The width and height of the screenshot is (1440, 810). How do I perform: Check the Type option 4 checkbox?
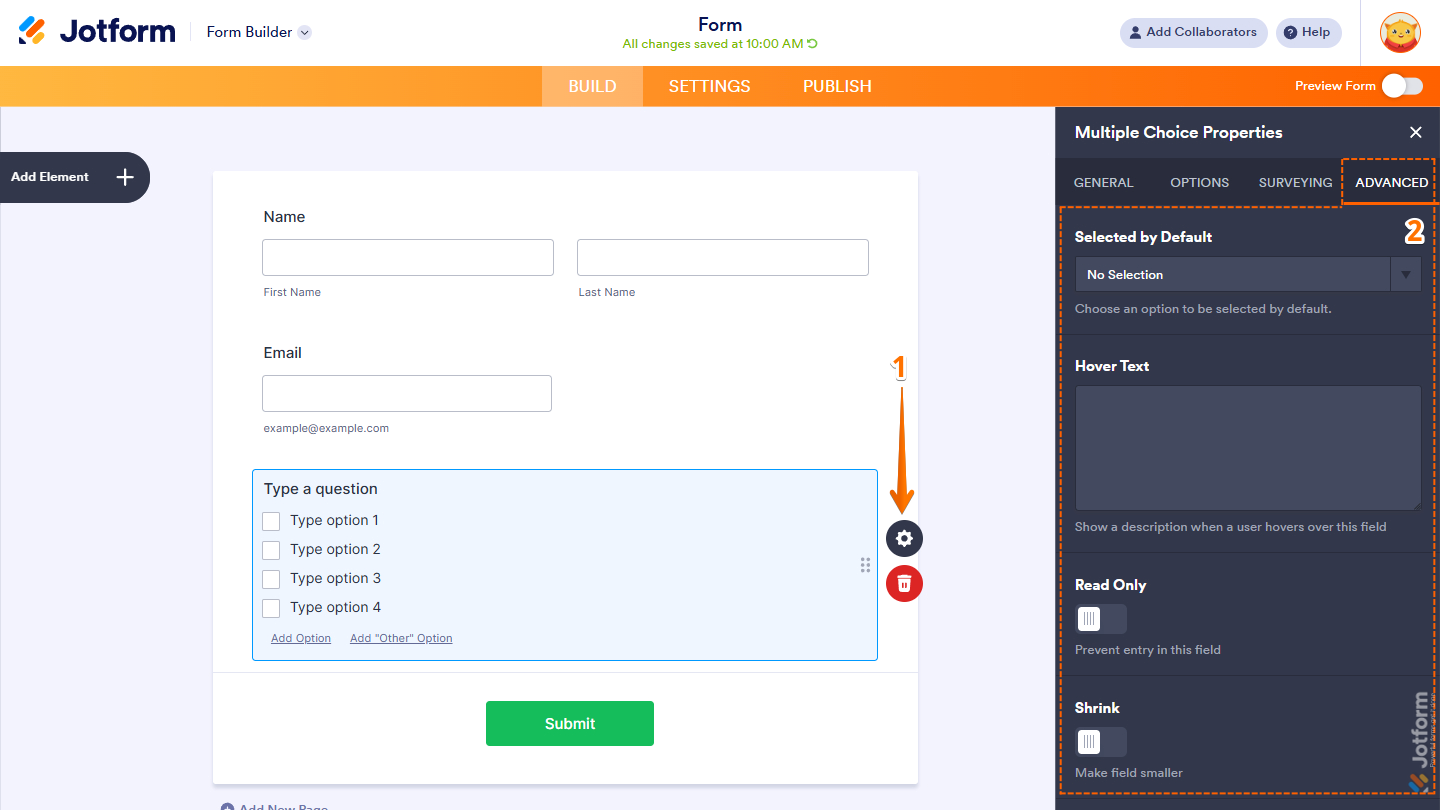tap(271, 608)
